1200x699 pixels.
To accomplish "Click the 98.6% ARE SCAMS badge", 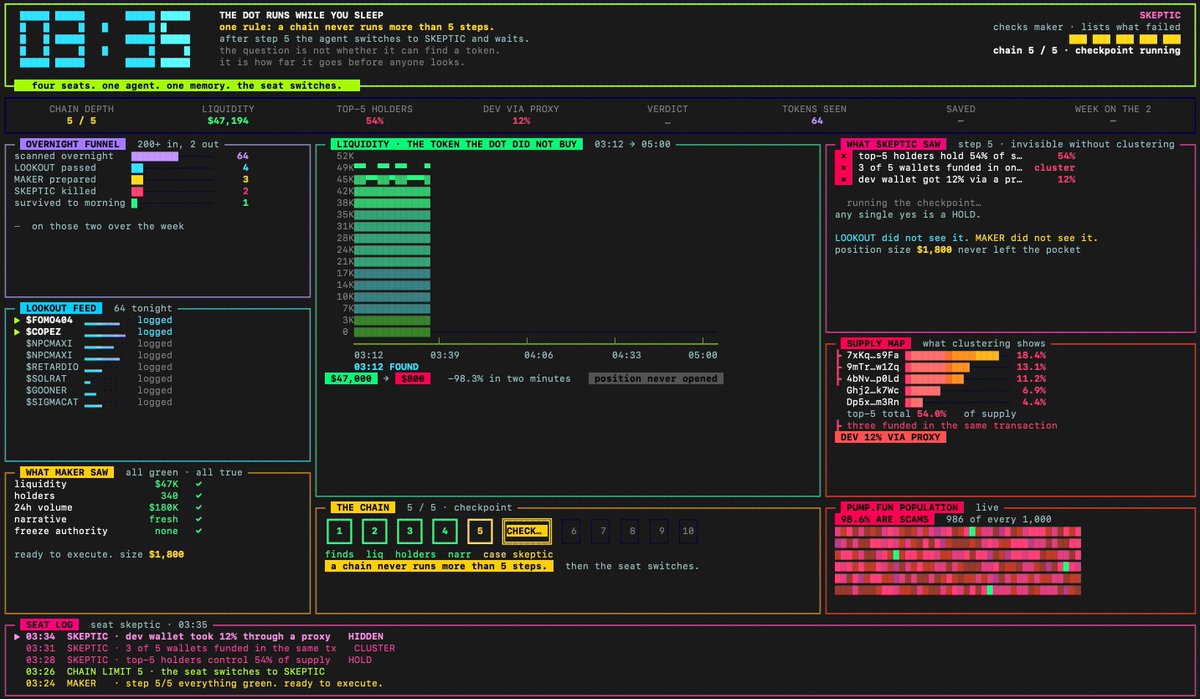I will click(x=884, y=519).
